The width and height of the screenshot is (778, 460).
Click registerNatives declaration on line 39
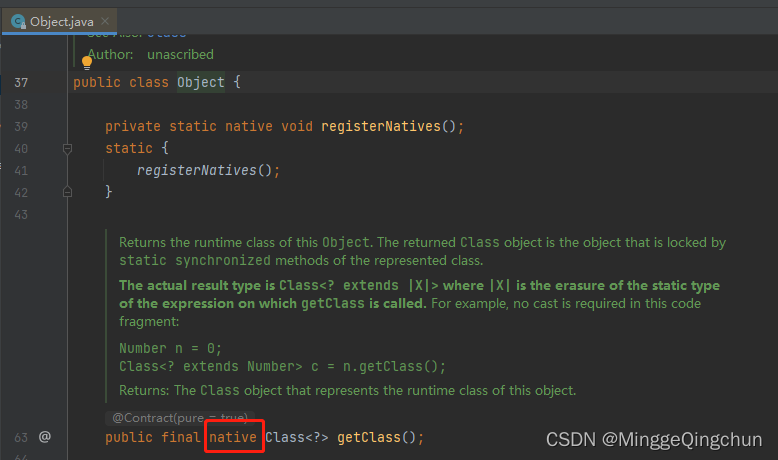coord(381,127)
